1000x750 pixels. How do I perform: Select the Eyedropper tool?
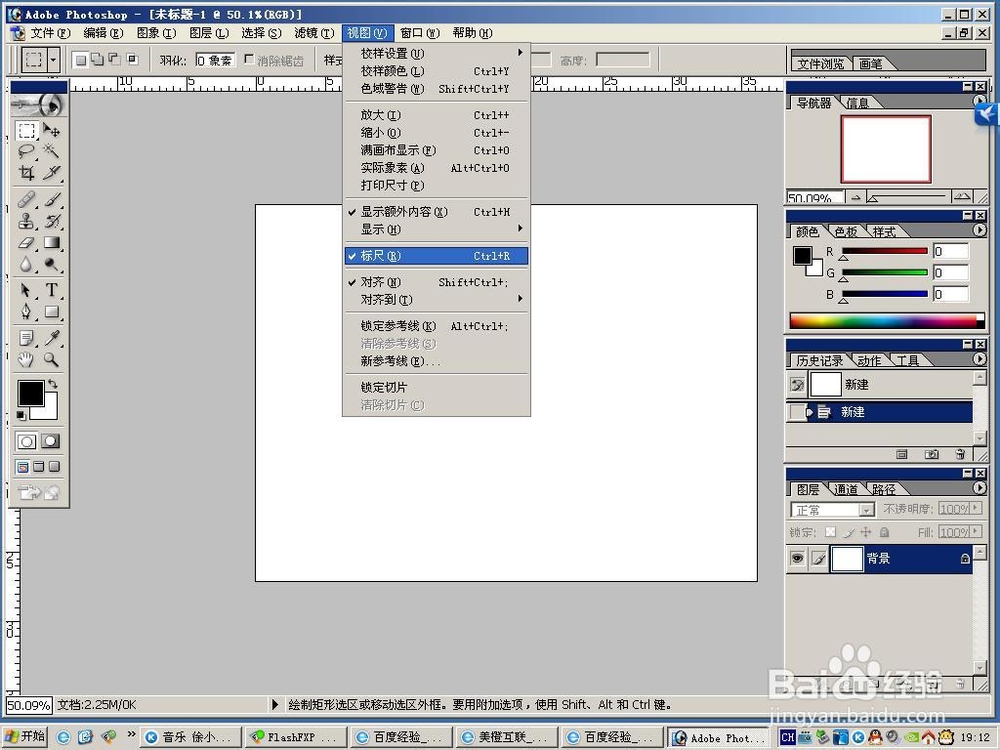coord(52,338)
